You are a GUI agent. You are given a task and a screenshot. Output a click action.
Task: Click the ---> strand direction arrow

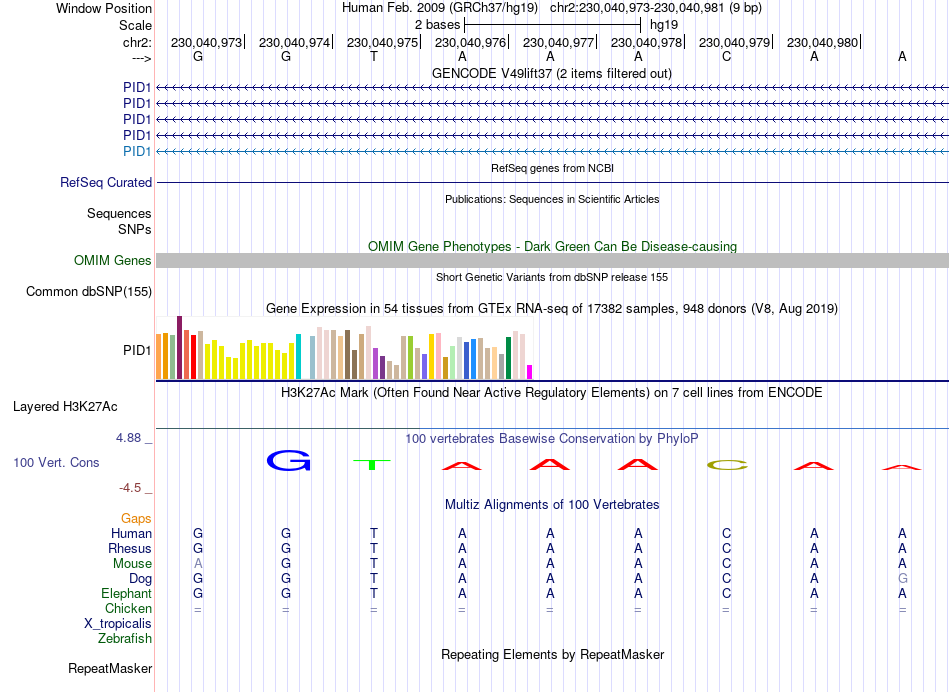pyautogui.click(x=141, y=59)
